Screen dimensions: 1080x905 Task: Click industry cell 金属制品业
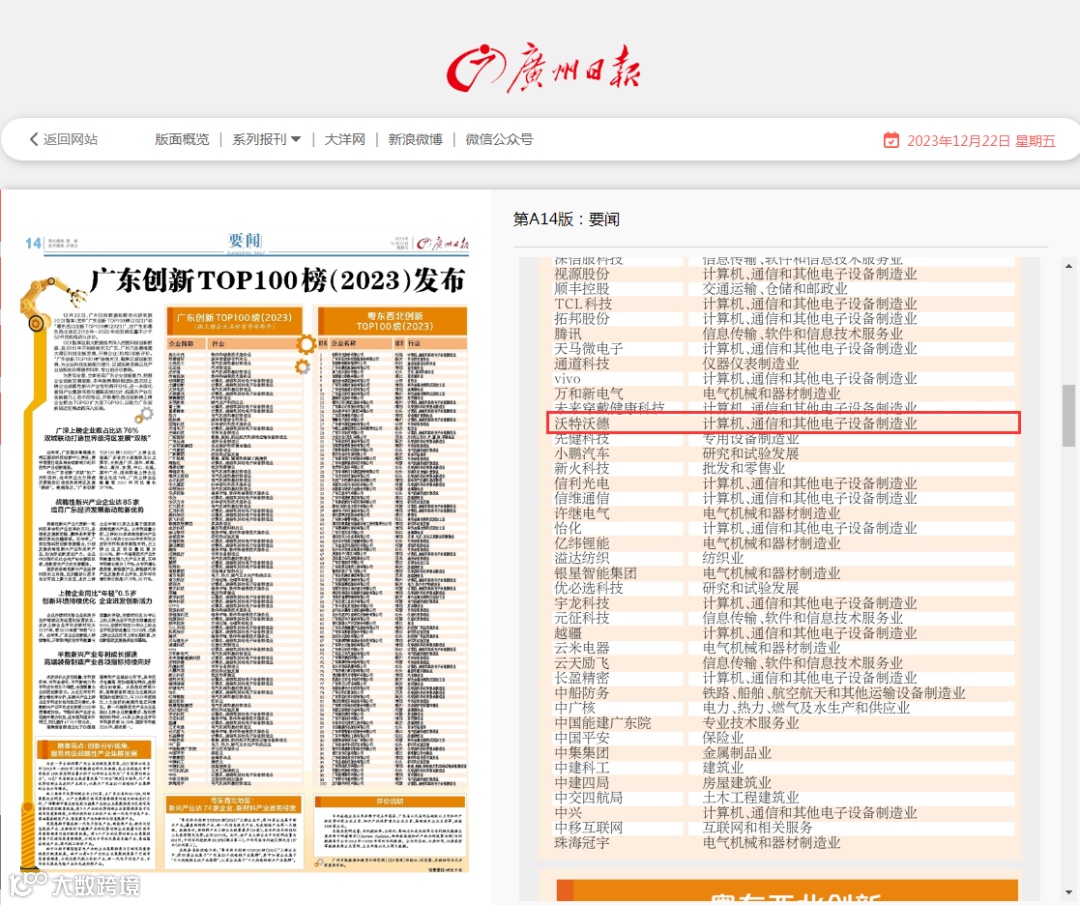tap(736, 753)
